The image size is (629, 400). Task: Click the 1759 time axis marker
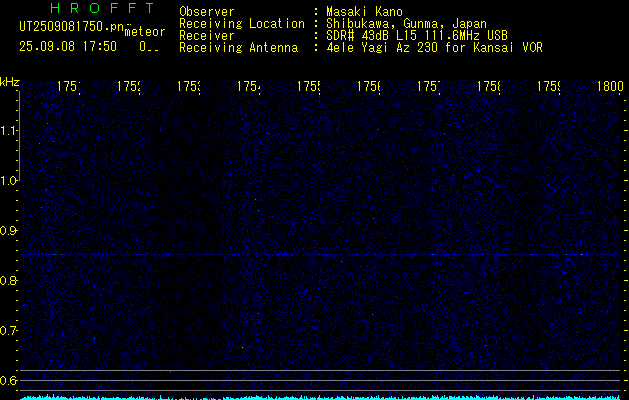(x=549, y=86)
